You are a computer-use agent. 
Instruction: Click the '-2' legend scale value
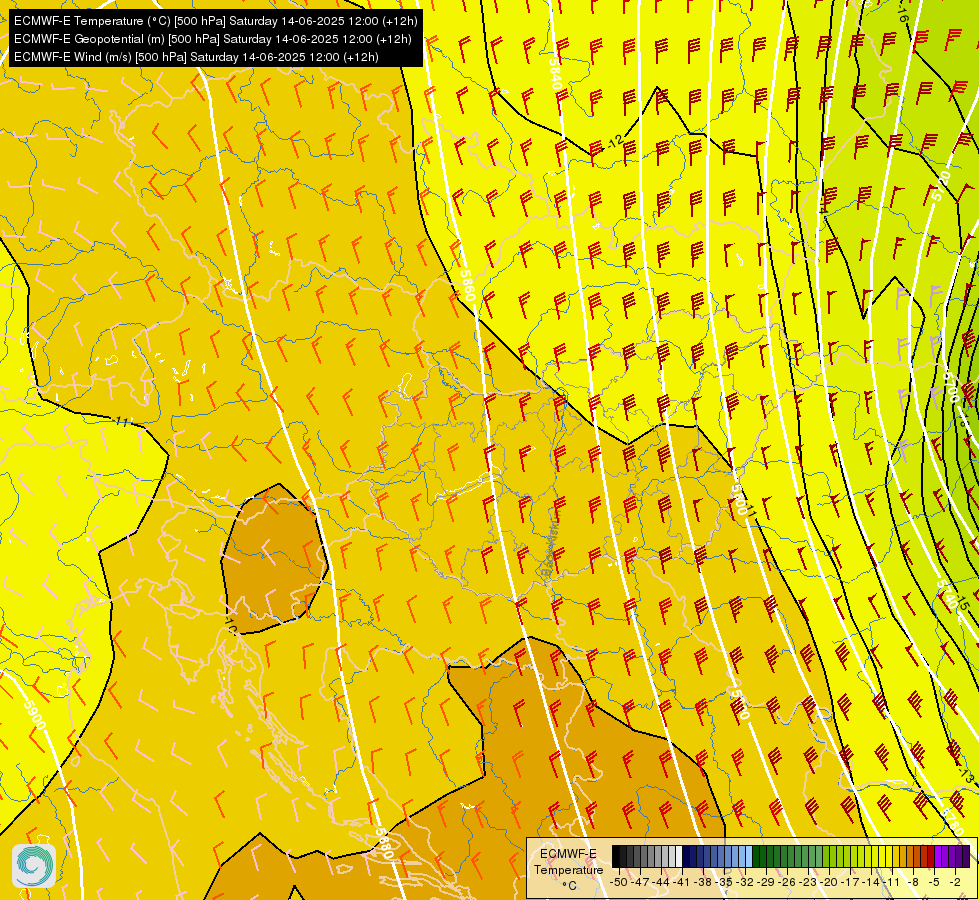coord(955,882)
